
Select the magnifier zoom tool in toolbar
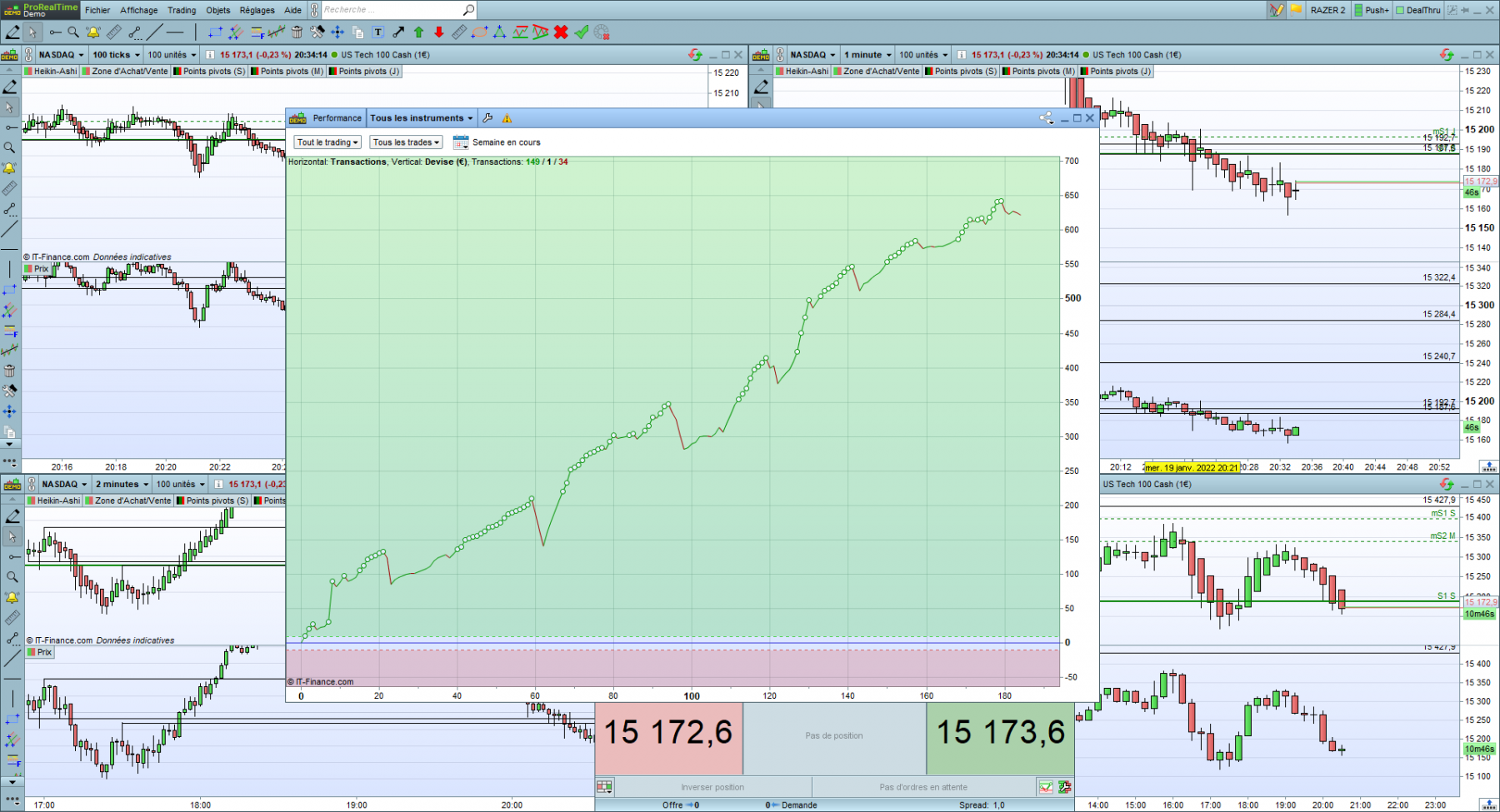pos(73,32)
